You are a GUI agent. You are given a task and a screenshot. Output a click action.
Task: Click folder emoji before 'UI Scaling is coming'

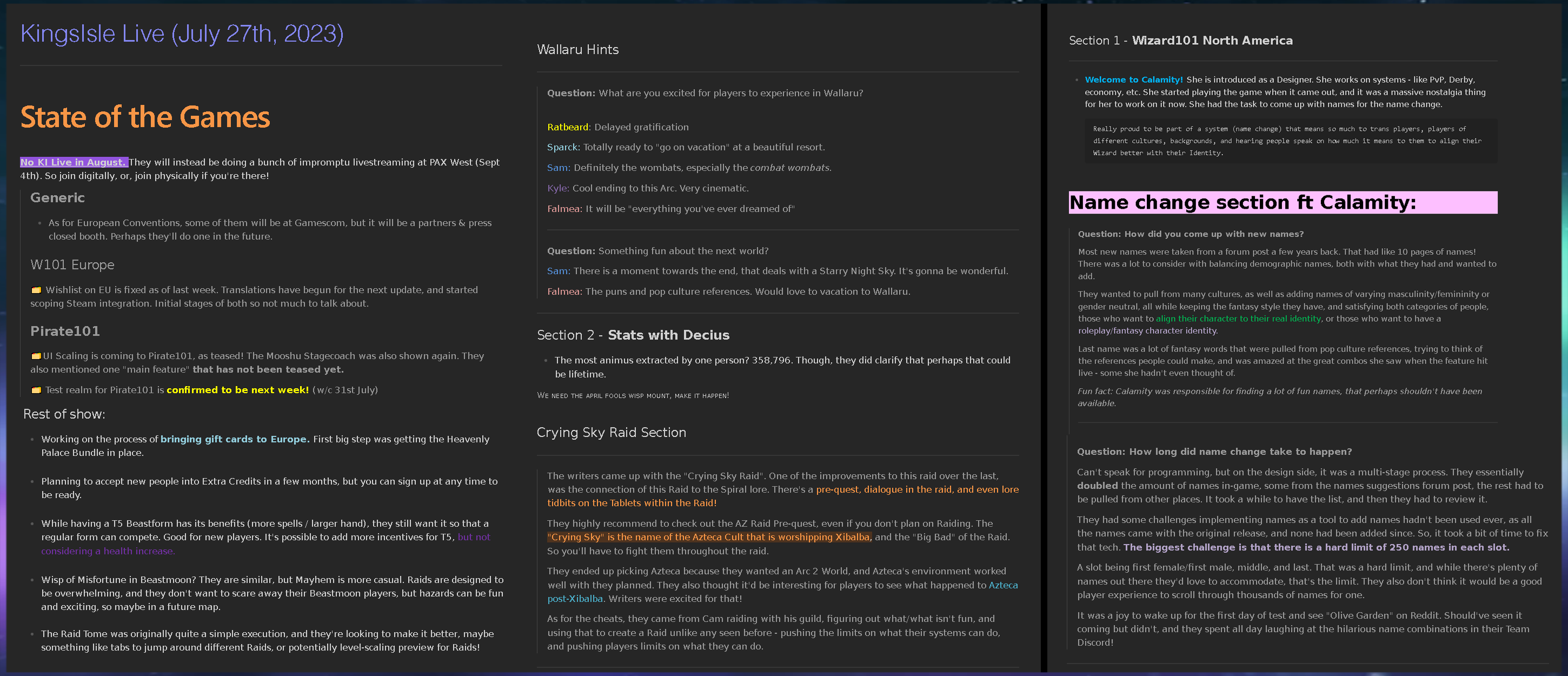(x=37, y=356)
